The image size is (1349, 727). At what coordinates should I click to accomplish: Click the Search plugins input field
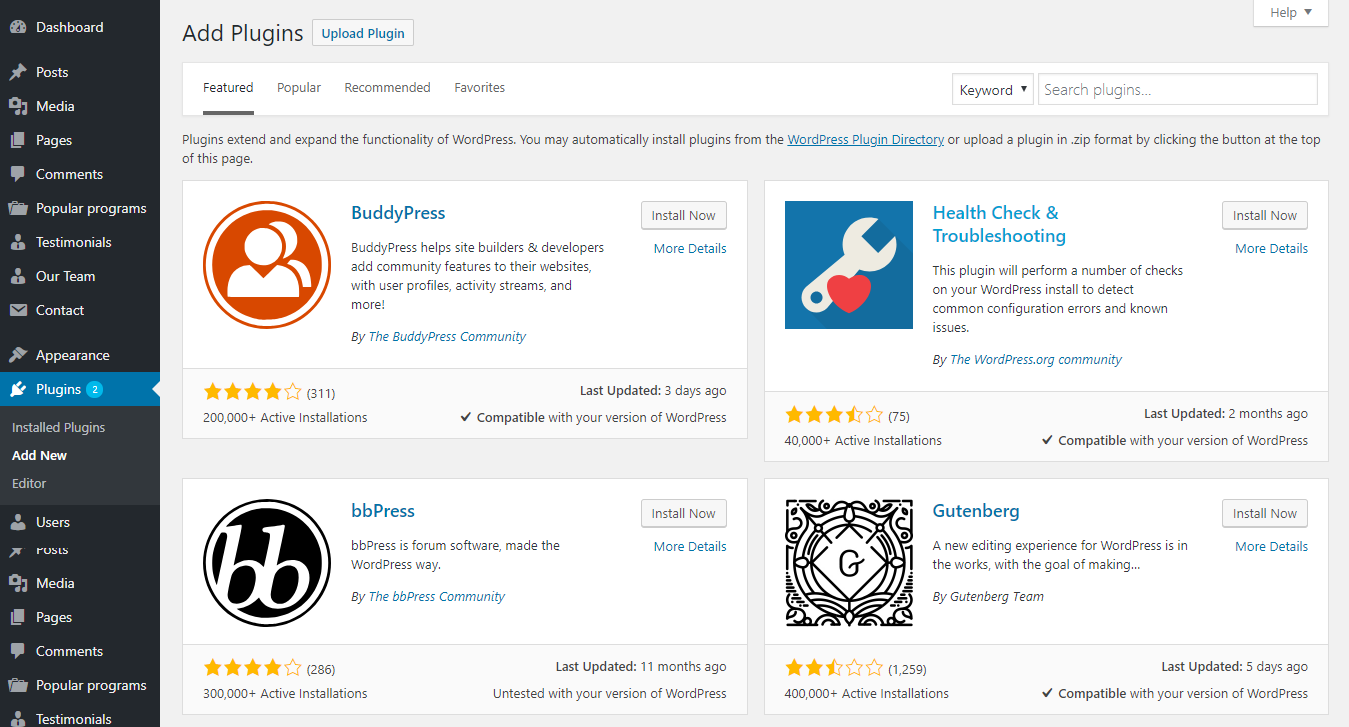pyautogui.click(x=1177, y=90)
